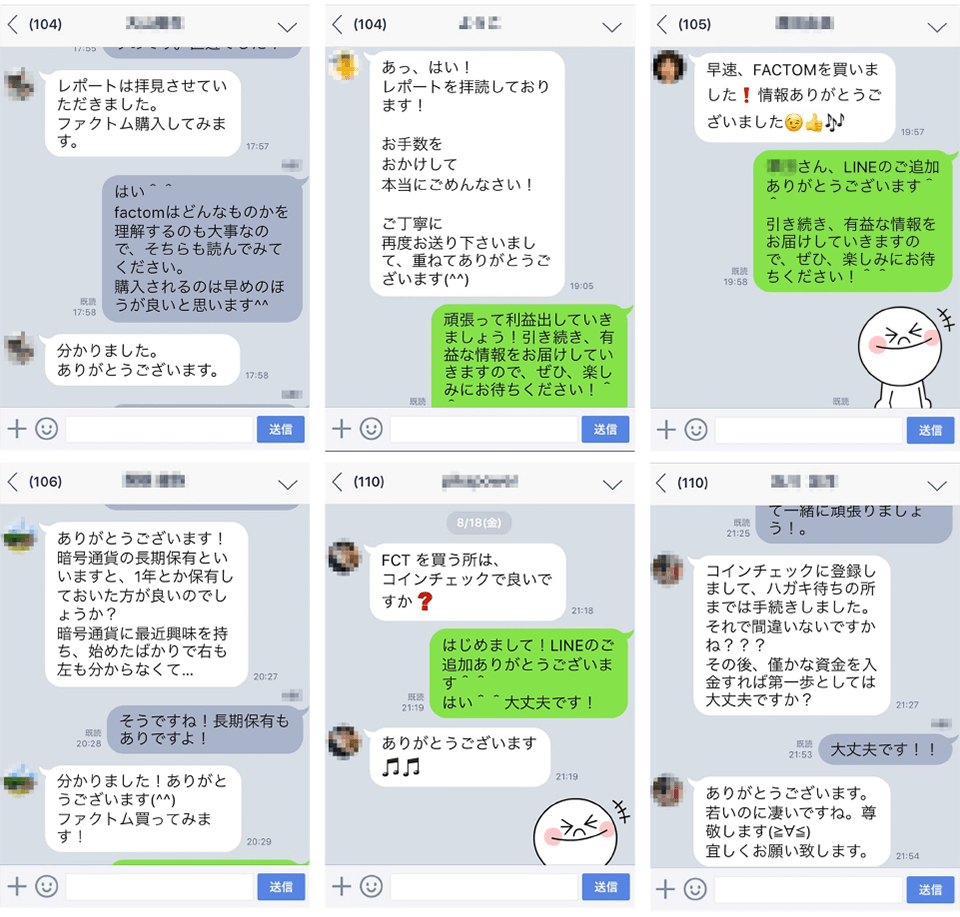Tap 送信 in the chat containing the FCT question
Screen dimensions: 960x917
pyautogui.click(x=605, y=886)
